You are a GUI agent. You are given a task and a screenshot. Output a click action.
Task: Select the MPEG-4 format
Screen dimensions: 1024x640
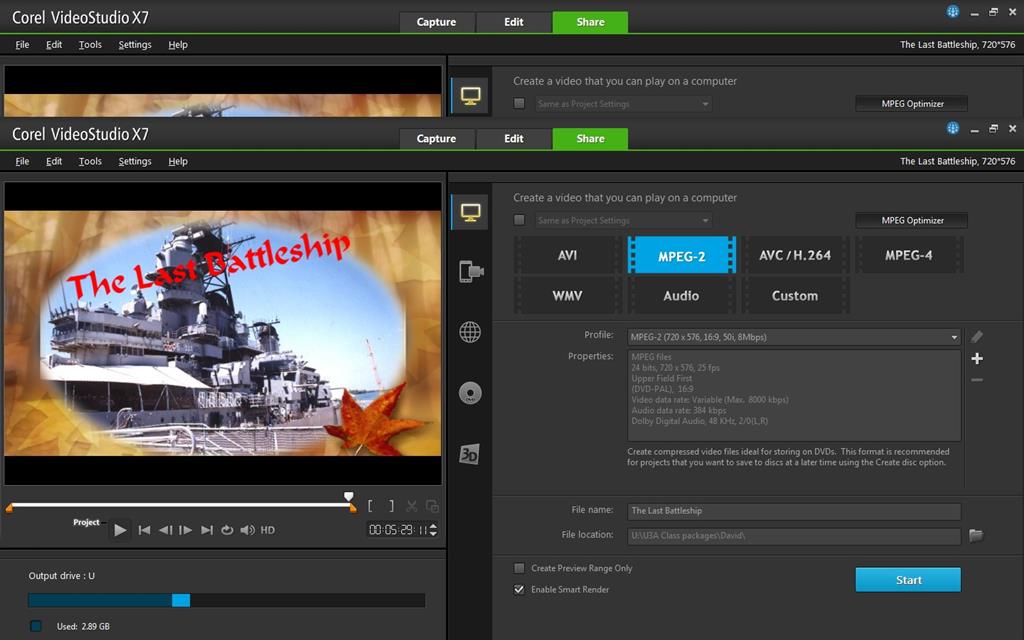pos(908,255)
